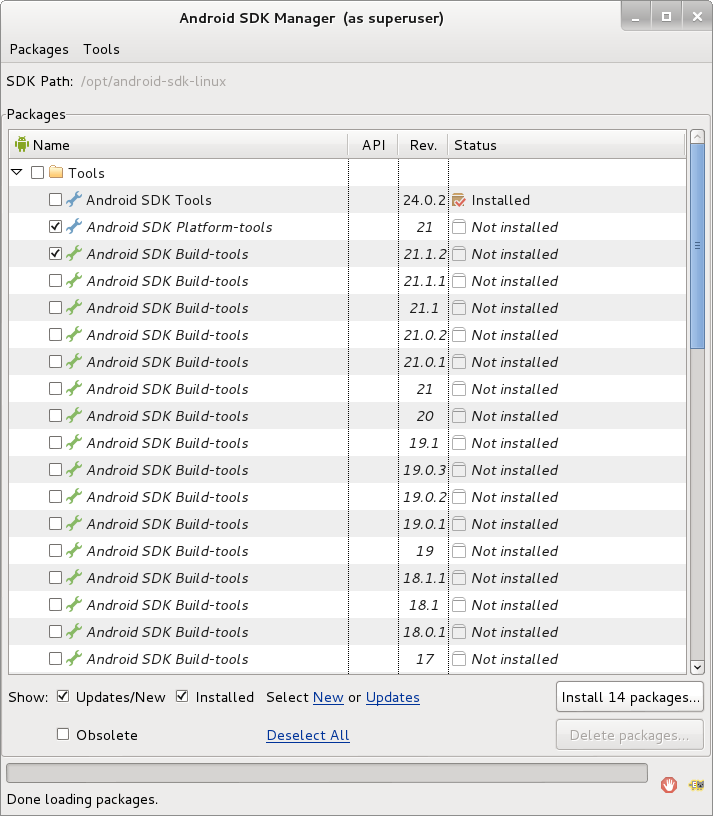
Task: Click Not installed icon for Build-tools 19
Action: click(459, 551)
